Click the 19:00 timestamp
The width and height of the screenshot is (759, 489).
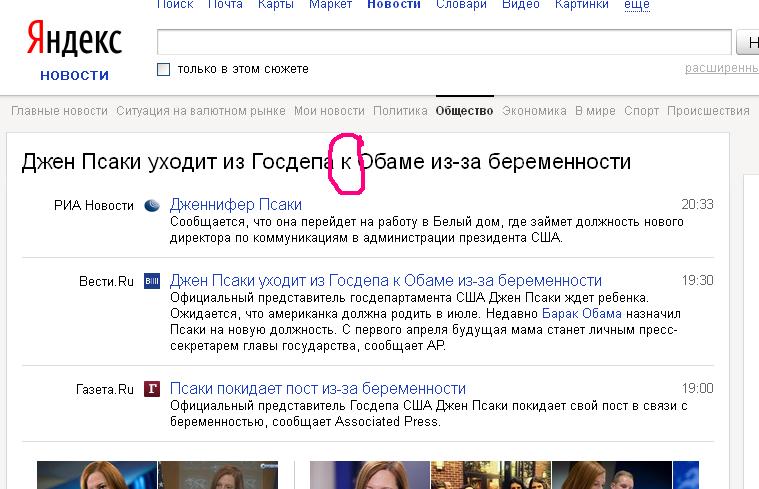[x=698, y=388]
